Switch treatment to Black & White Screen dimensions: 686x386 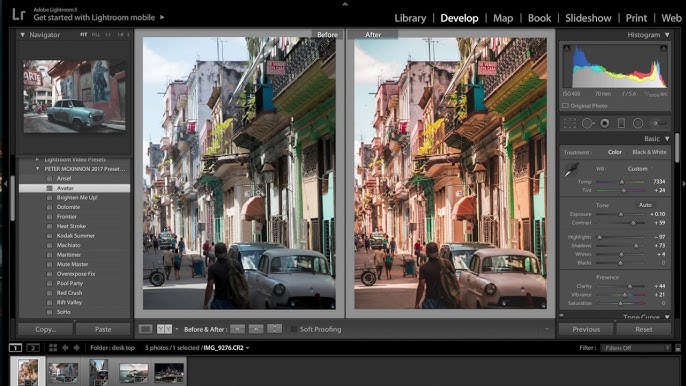[649, 152]
